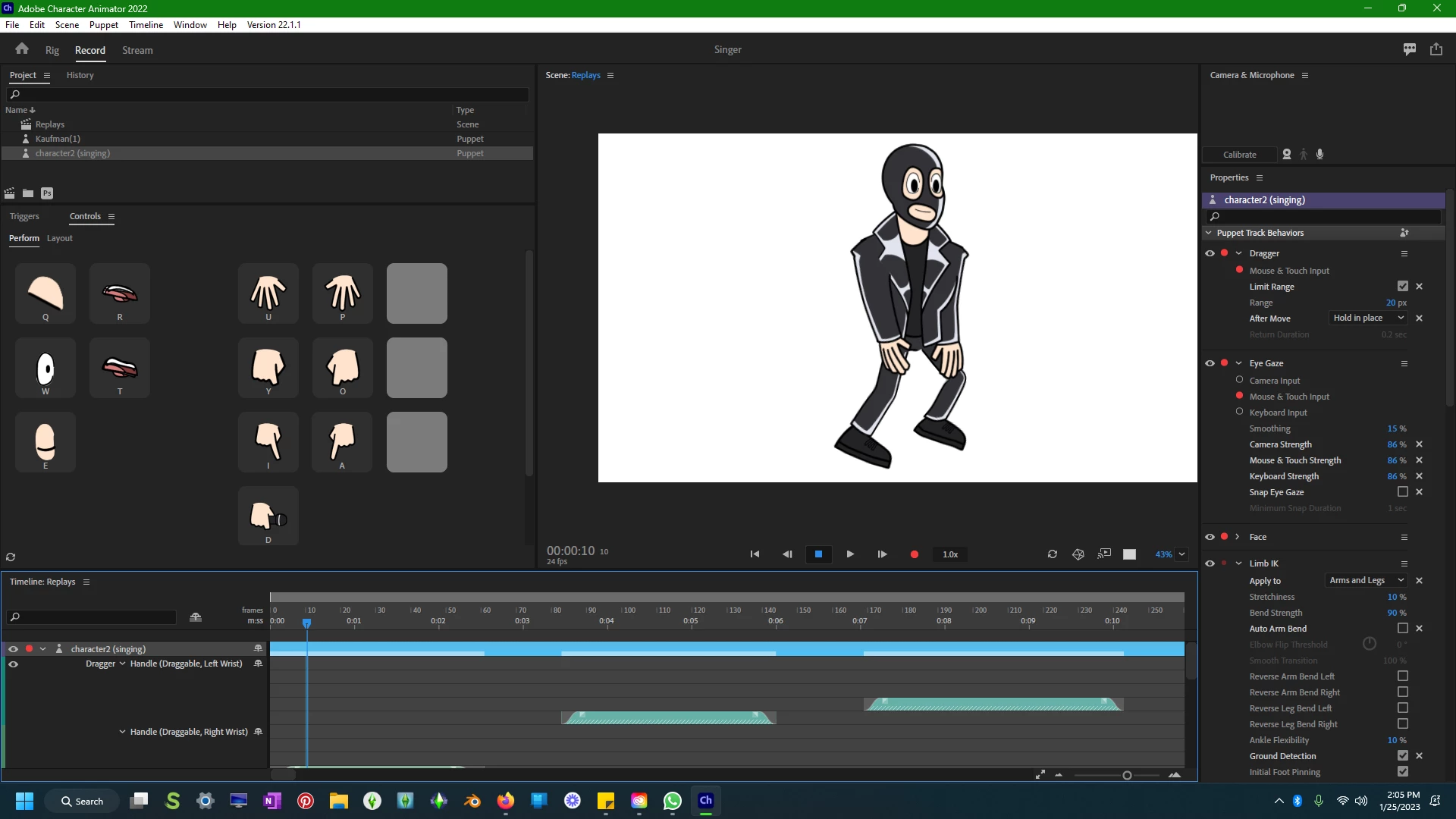Select Camera Input radio under Eye Gaze
1456x819 pixels.
coord(1240,380)
